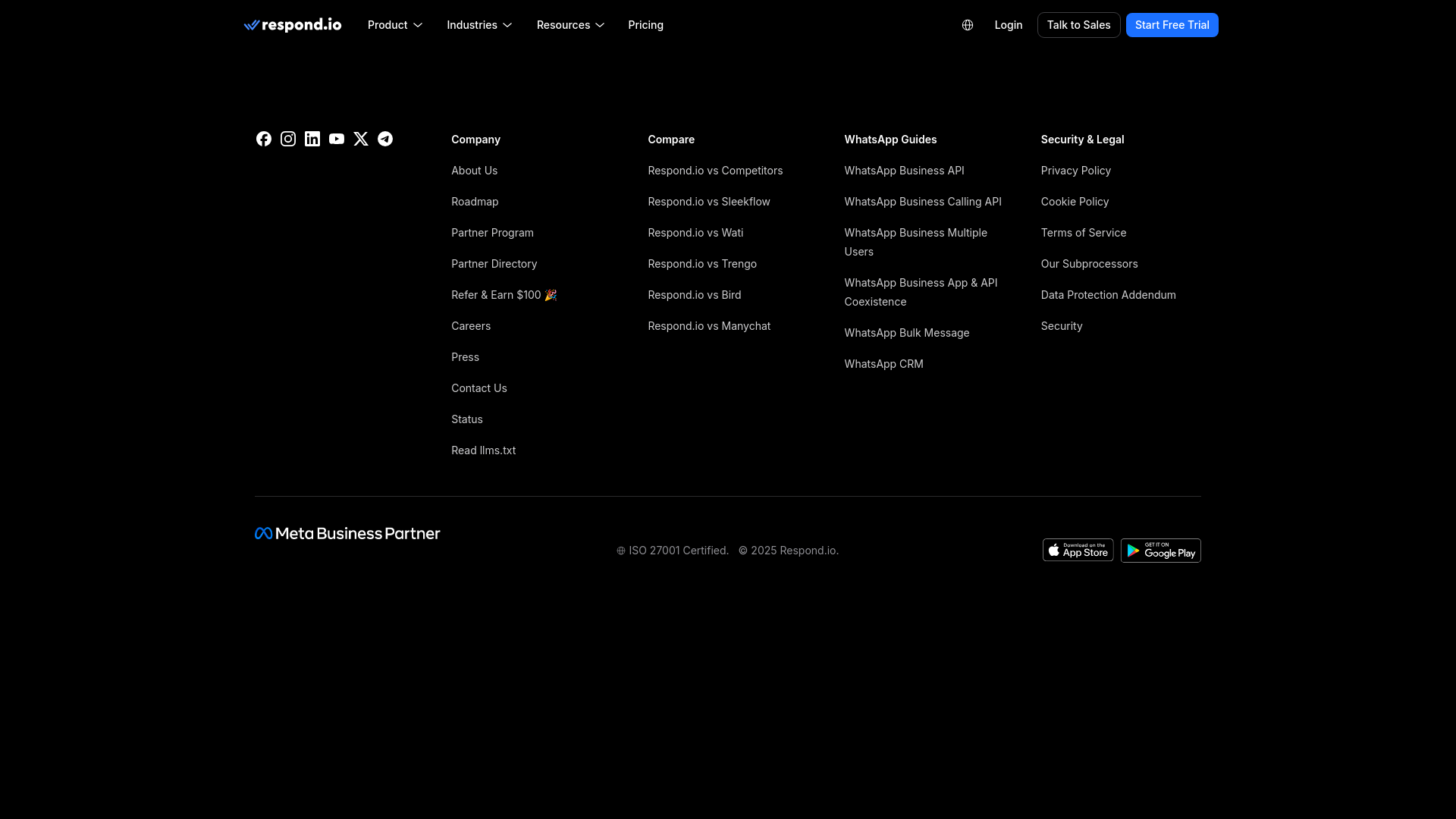Click the Read llms.txt link

(484, 450)
